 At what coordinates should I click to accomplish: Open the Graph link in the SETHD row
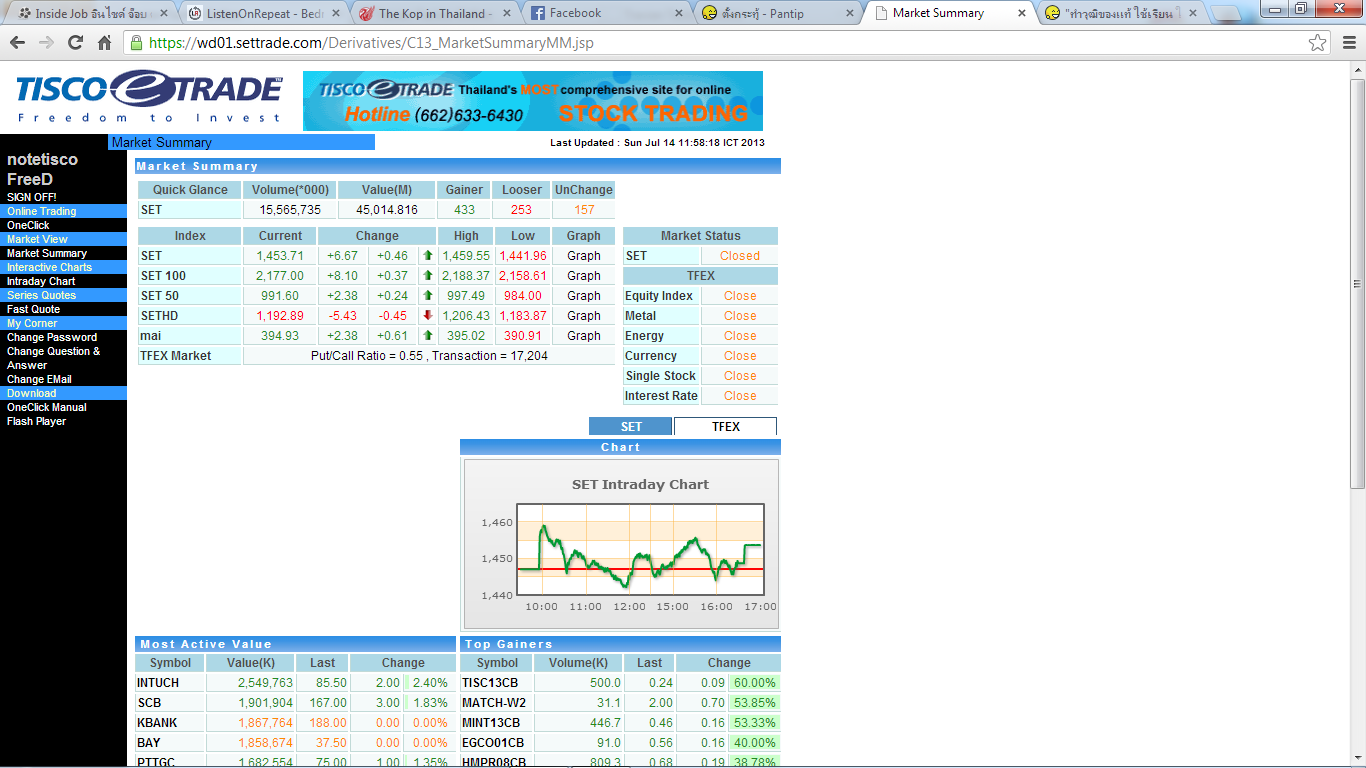584,316
